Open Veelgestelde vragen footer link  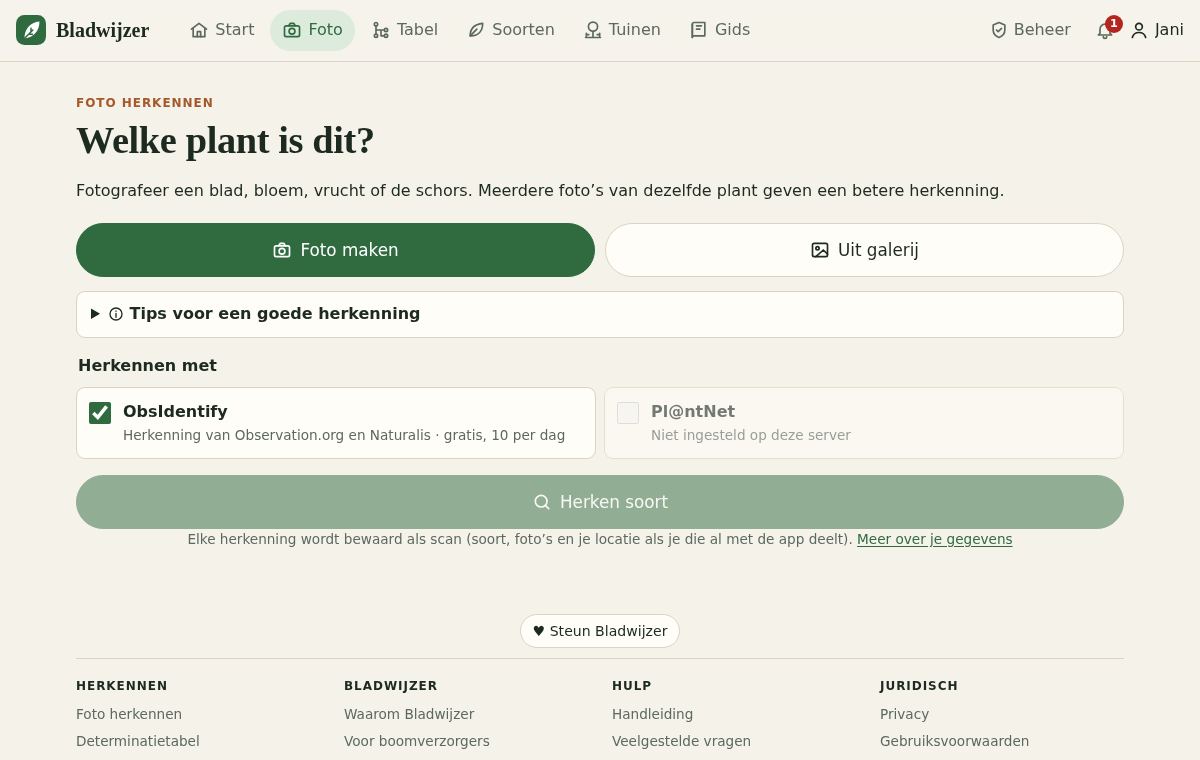pyautogui.click(x=681, y=741)
